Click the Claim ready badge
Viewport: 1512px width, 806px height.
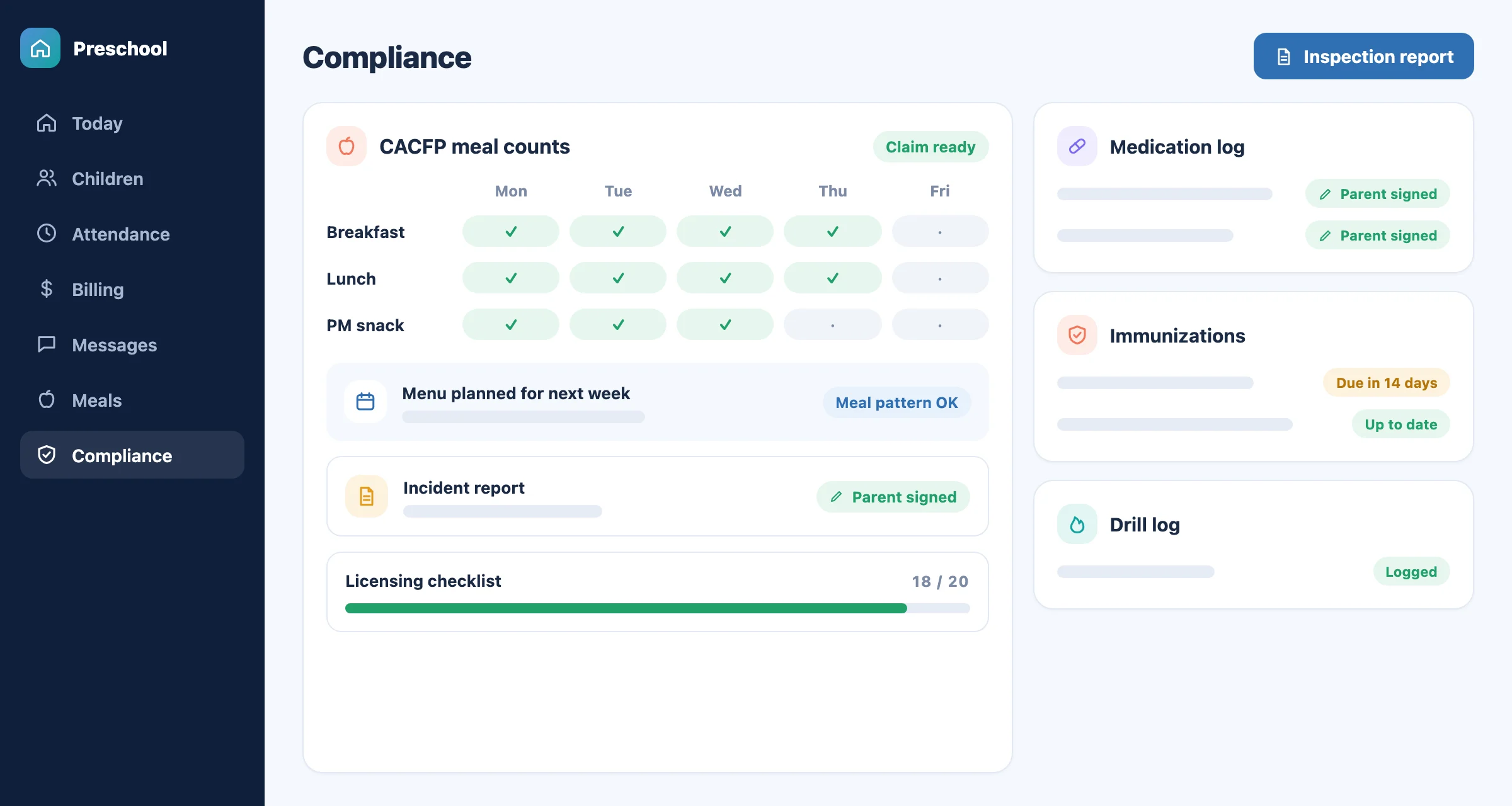pyautogui.click(x=931, y=147)
